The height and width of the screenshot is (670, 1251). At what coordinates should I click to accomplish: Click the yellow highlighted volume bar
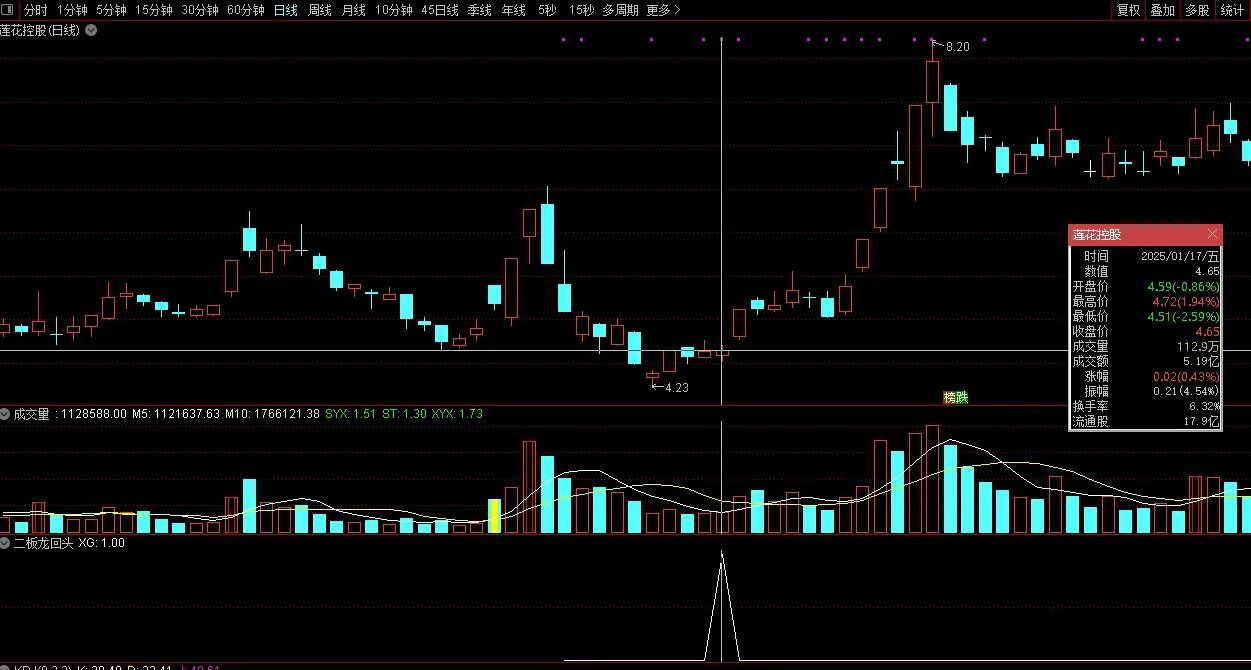494,516
